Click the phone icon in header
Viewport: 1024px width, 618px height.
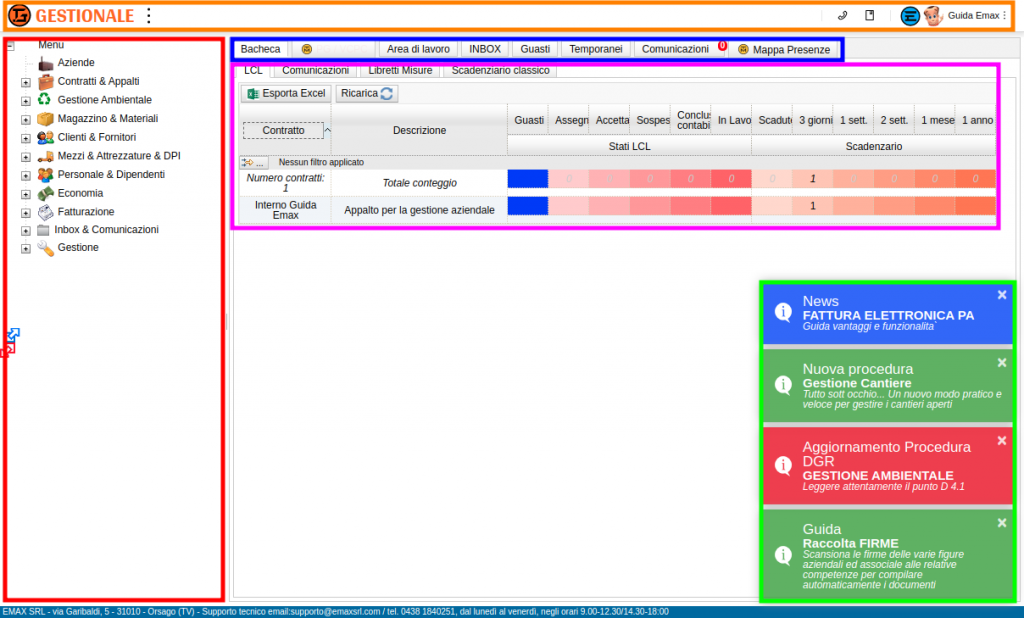841,16
